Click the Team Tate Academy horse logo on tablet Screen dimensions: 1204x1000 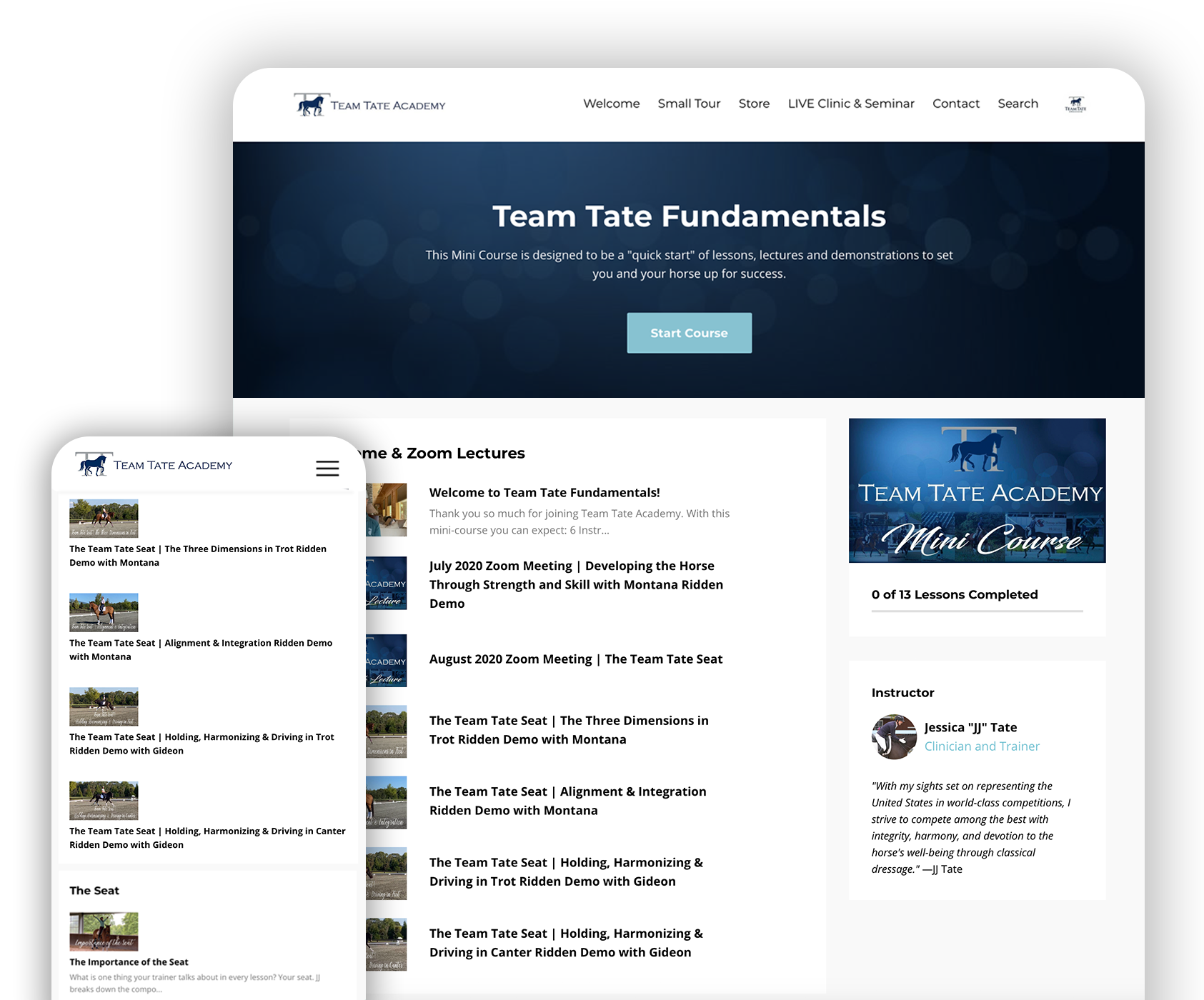[369, 105]
